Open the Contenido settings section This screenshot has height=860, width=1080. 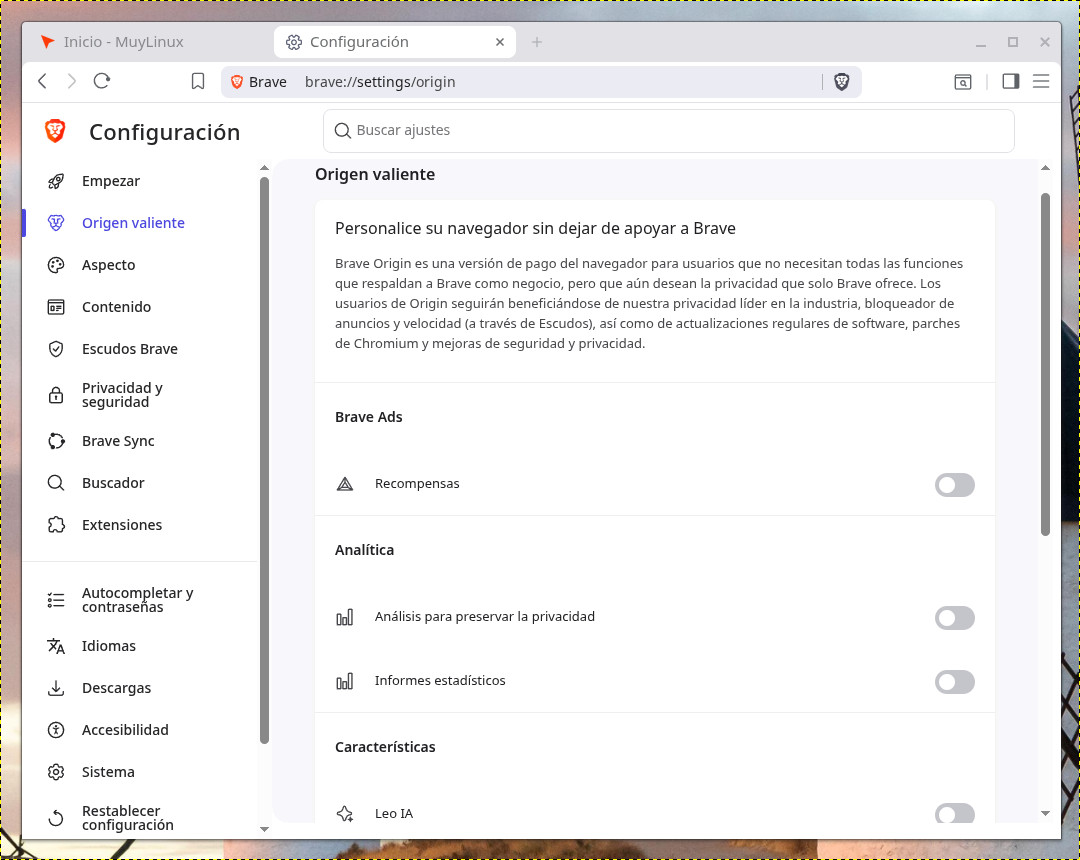(x=116, y=307)
